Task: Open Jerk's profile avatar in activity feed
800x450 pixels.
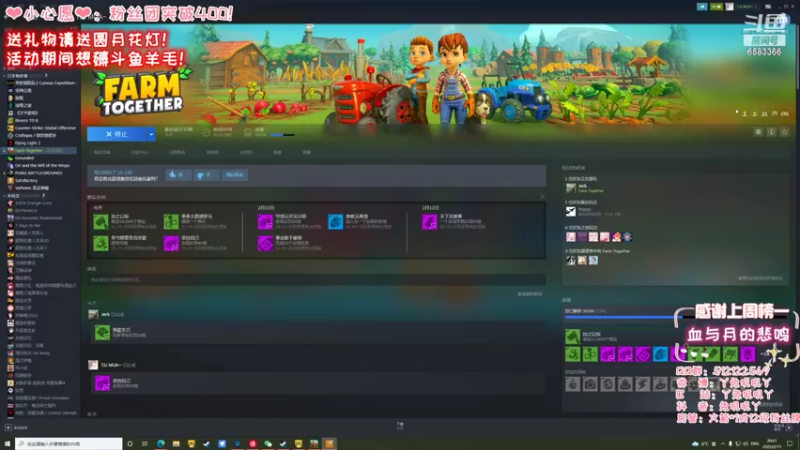Action: [x=93, y=314]
